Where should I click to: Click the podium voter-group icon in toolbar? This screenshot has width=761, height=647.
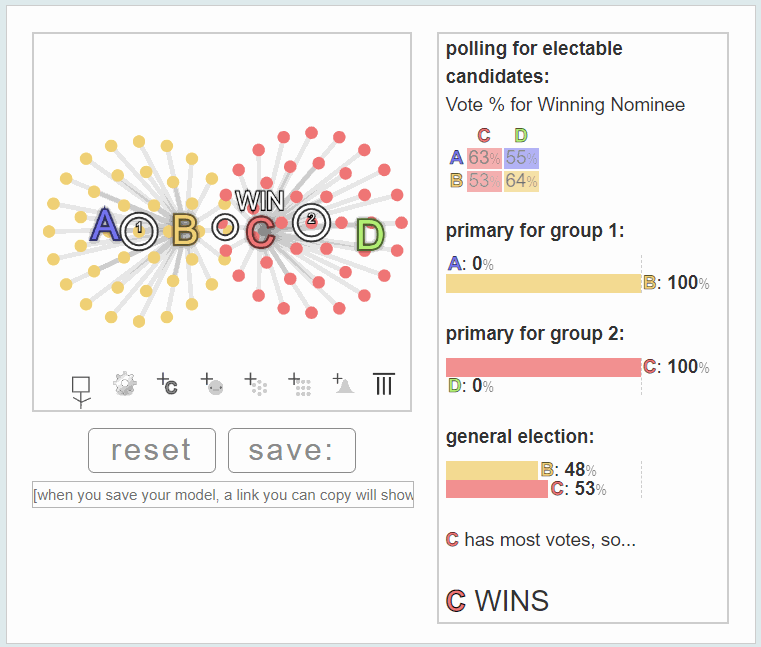81,392
